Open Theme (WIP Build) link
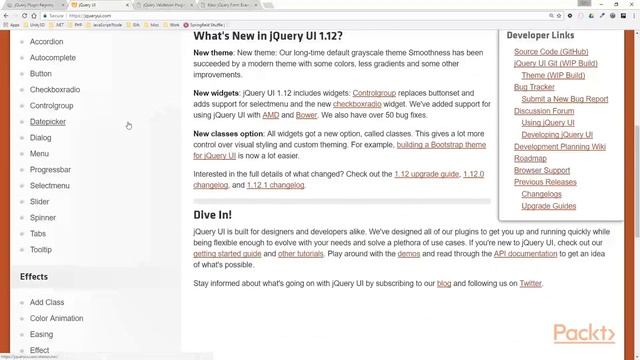Viewport: 640px width, 360px height. pyautogui.click(x=553, y=75)
